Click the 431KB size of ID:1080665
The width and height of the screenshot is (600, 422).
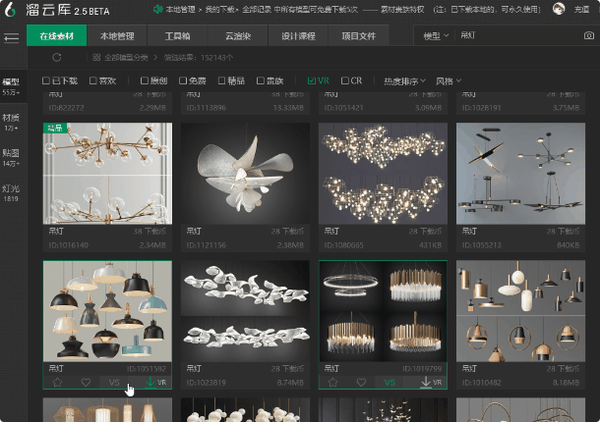click(430, 245)
